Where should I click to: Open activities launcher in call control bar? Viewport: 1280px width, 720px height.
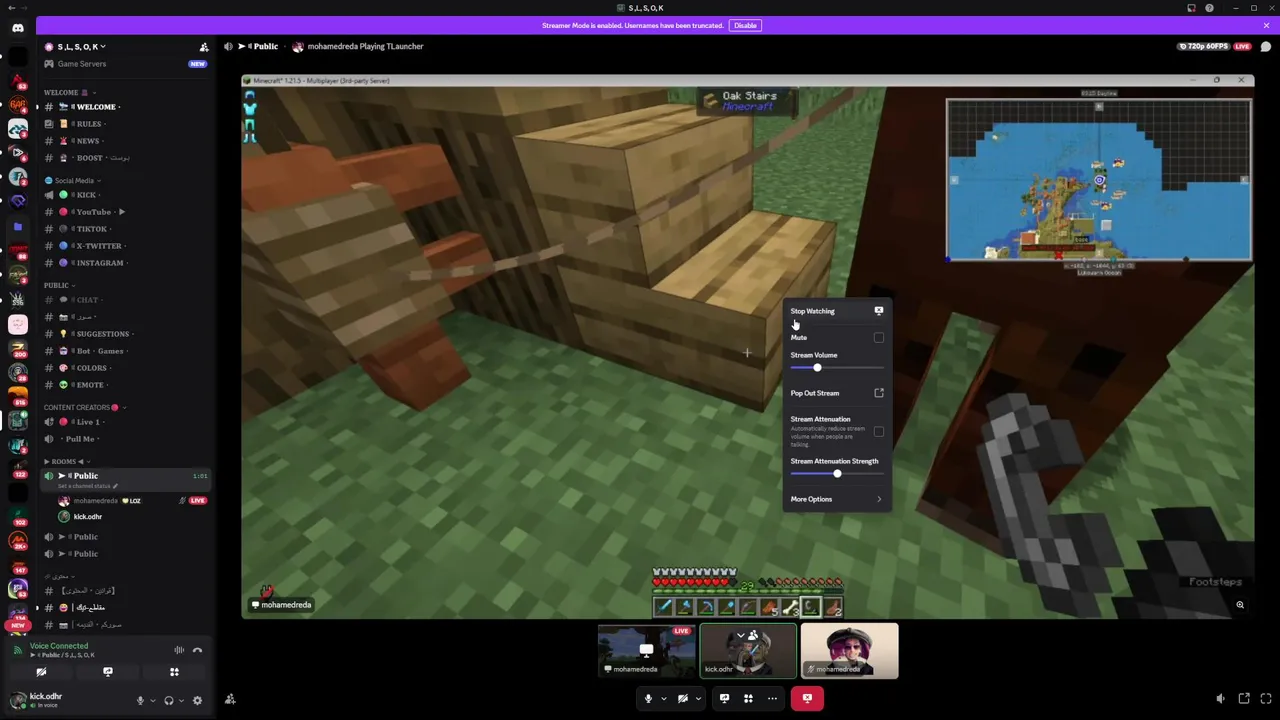tap(748, 698)
